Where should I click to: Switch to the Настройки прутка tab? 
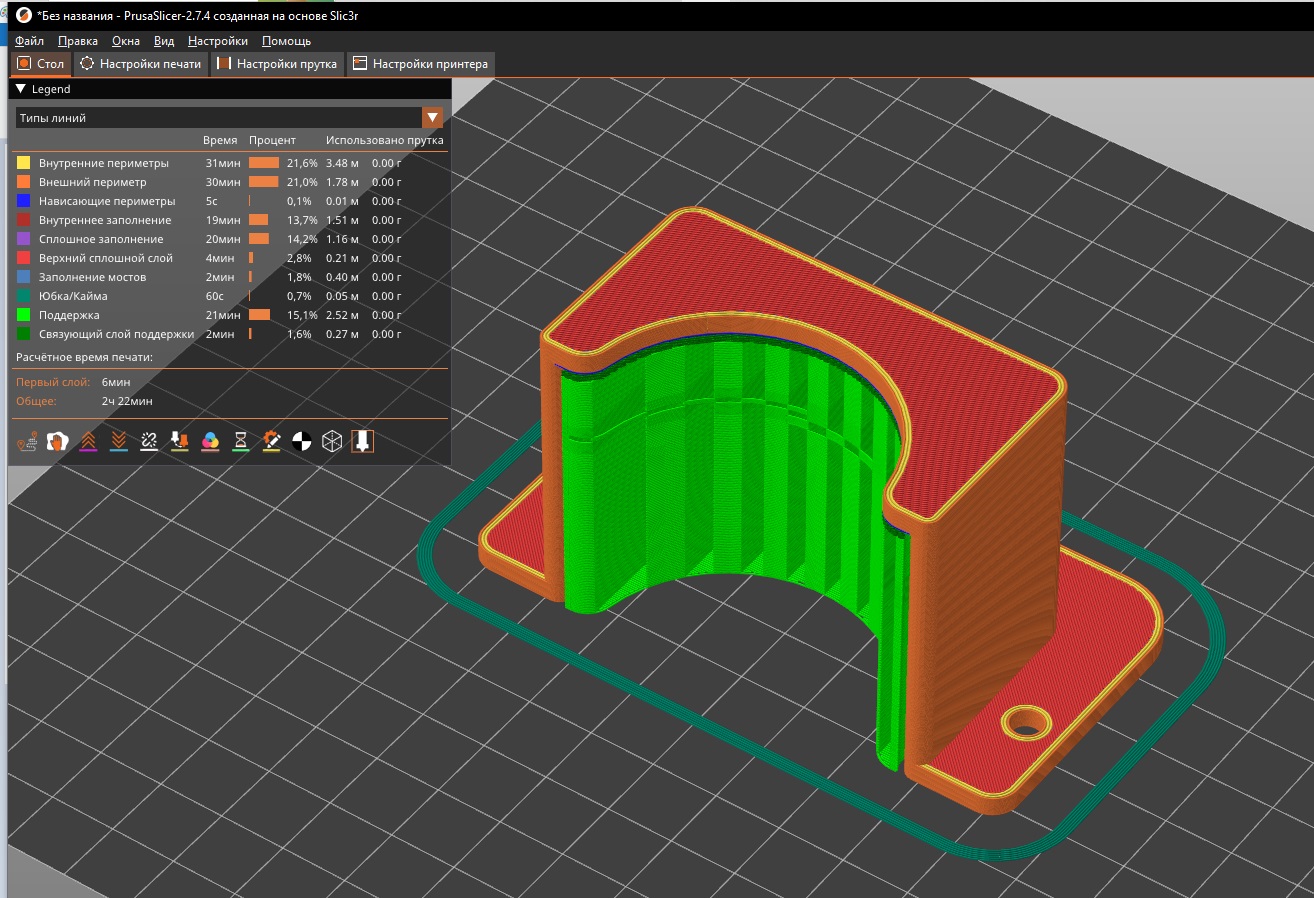277,64
